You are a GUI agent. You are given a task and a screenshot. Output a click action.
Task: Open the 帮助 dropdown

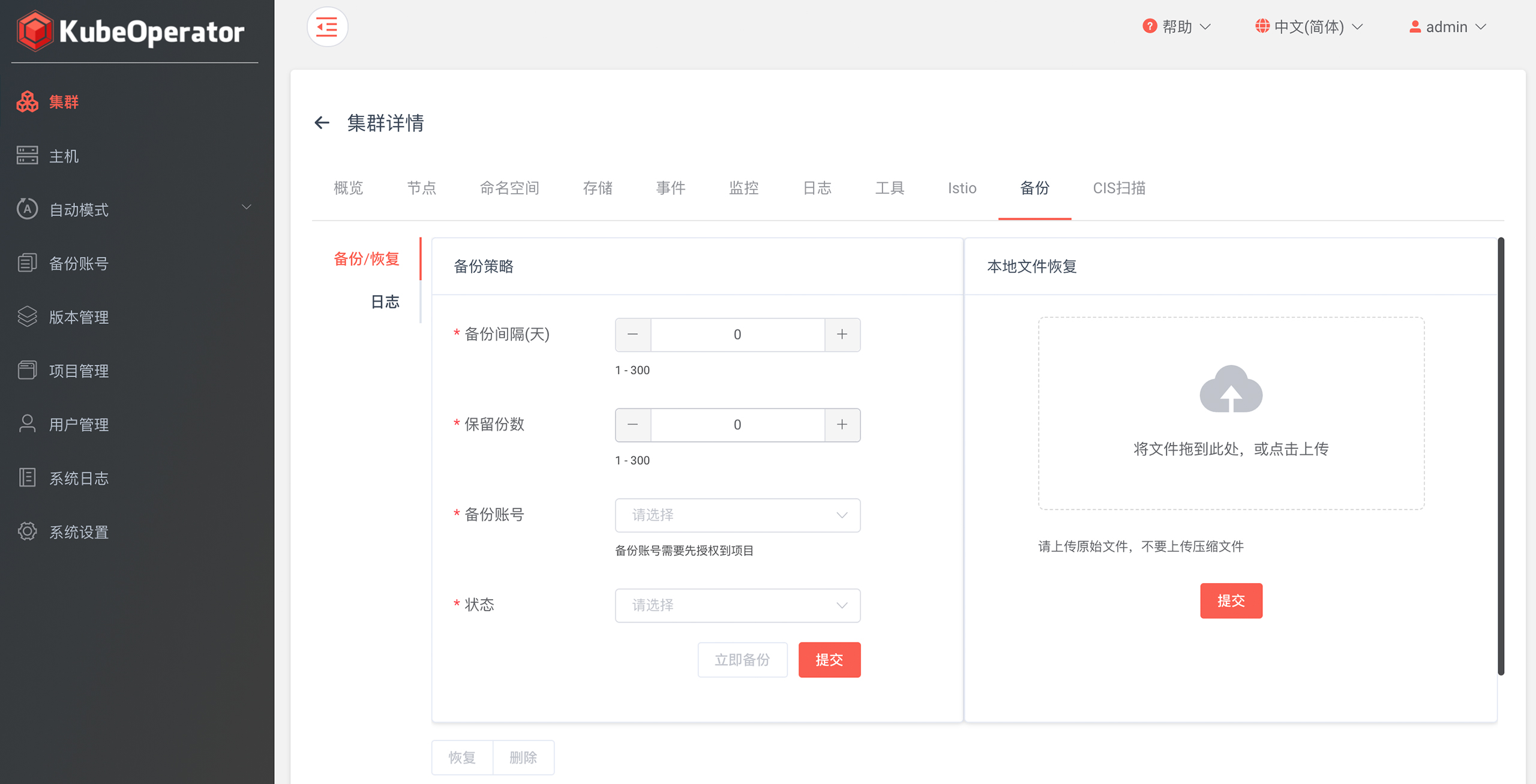point(1176,27)
